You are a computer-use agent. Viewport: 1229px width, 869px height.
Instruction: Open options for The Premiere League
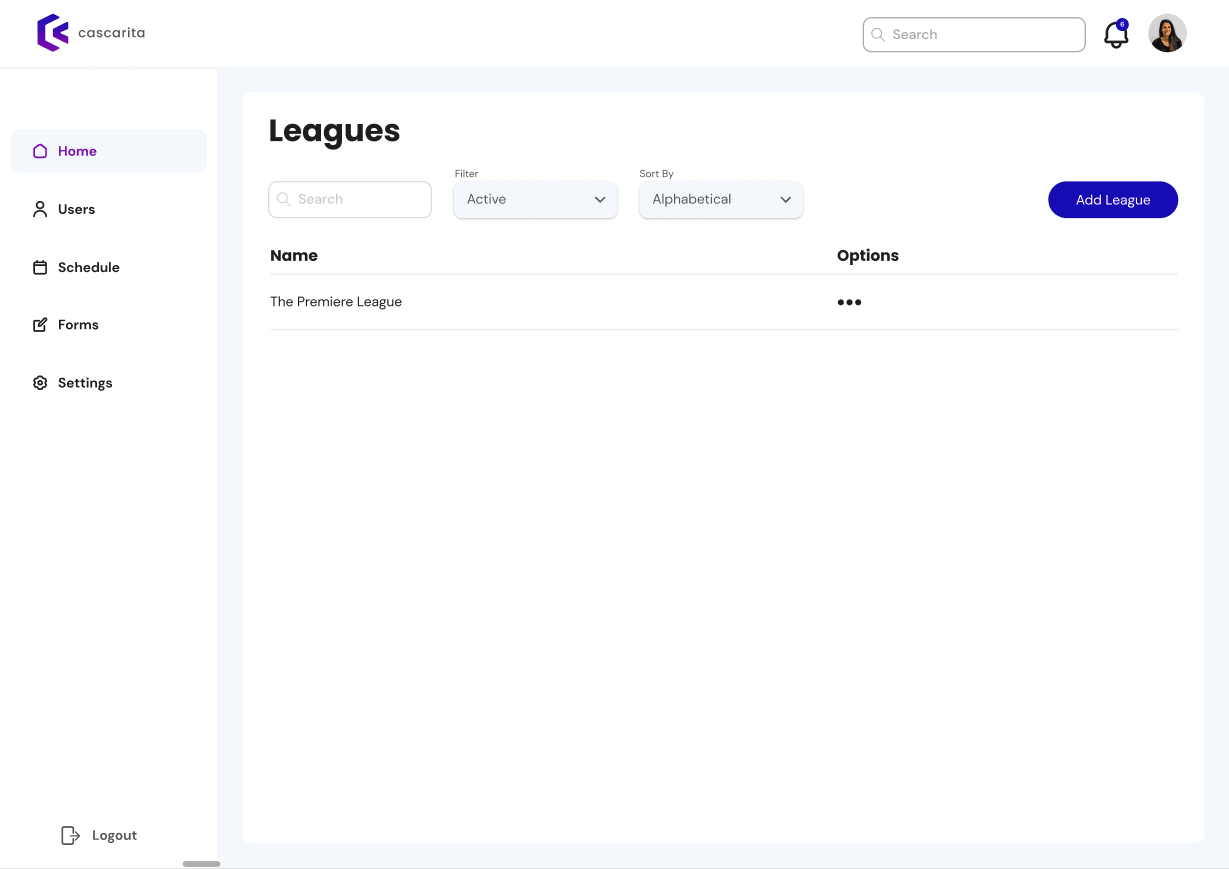[x=849, y=302]
